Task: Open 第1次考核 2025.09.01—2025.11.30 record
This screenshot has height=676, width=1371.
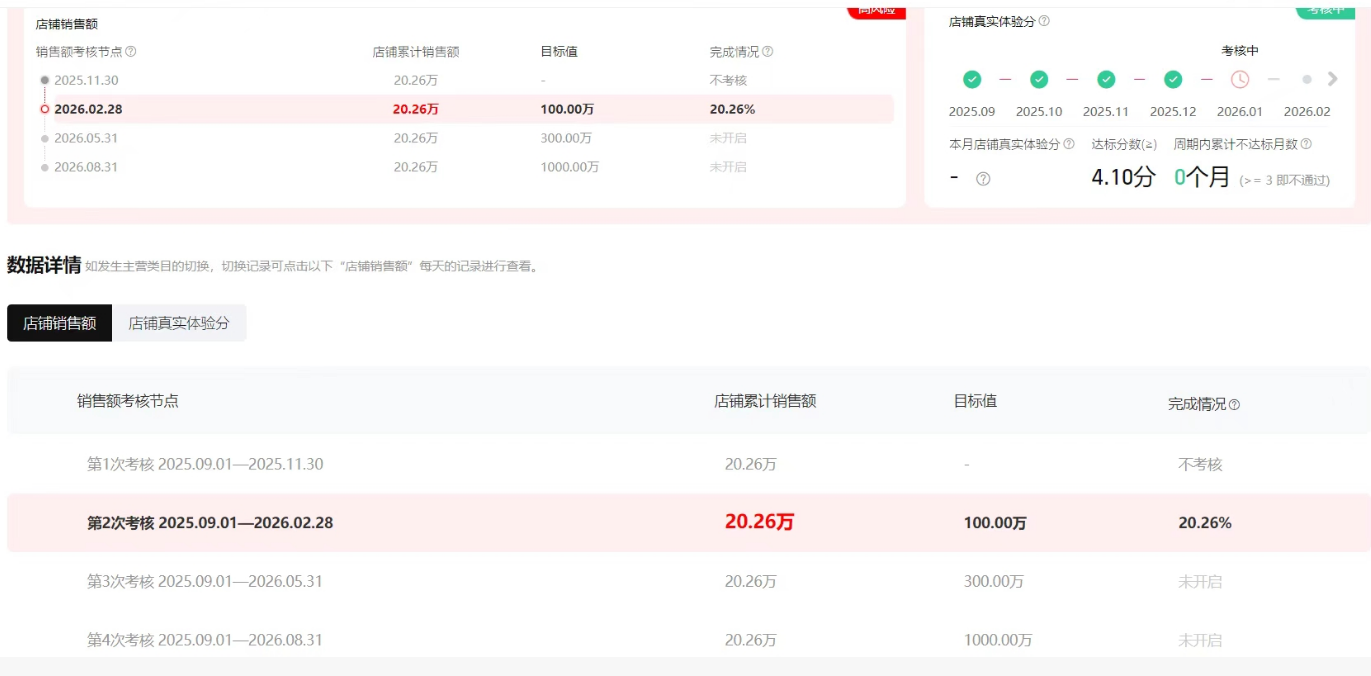Action: [205, 464]
